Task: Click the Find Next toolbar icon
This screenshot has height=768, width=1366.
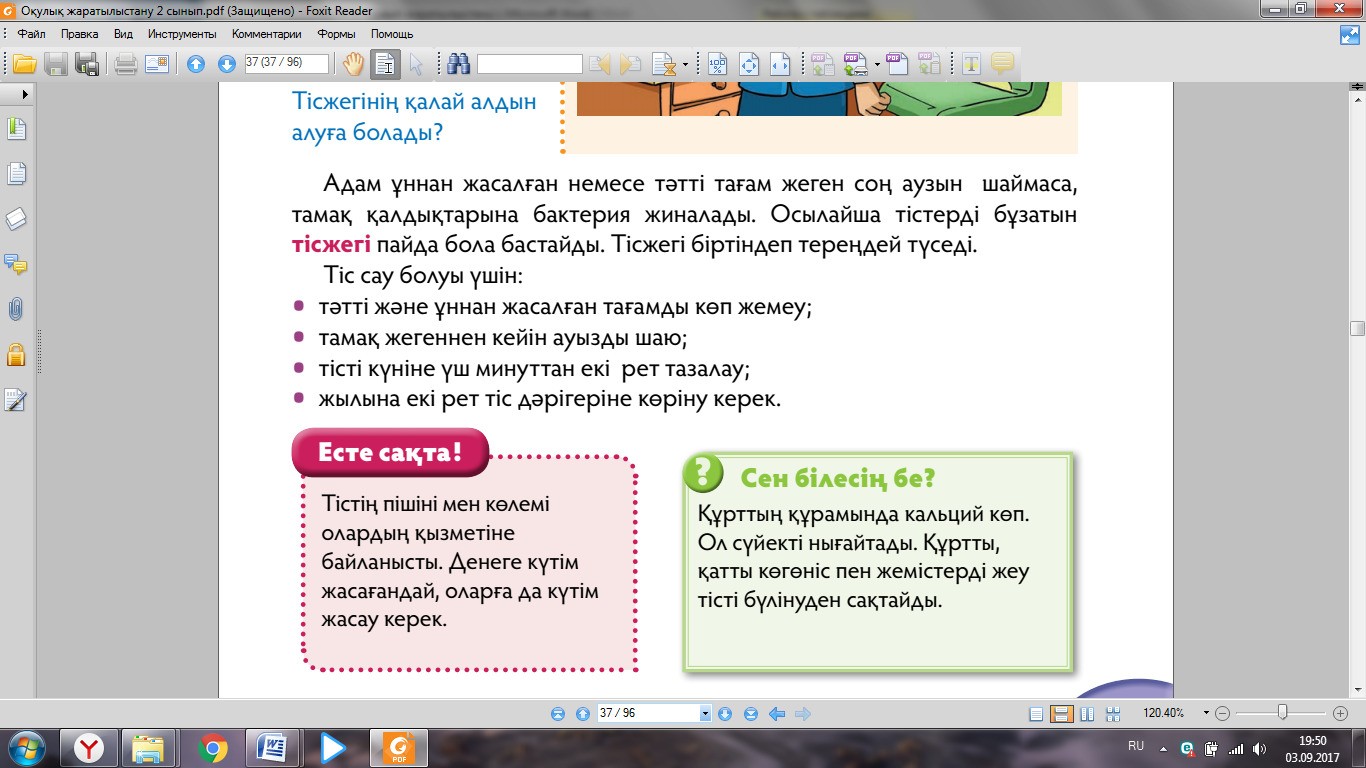Action: click(x=630, y=64)
